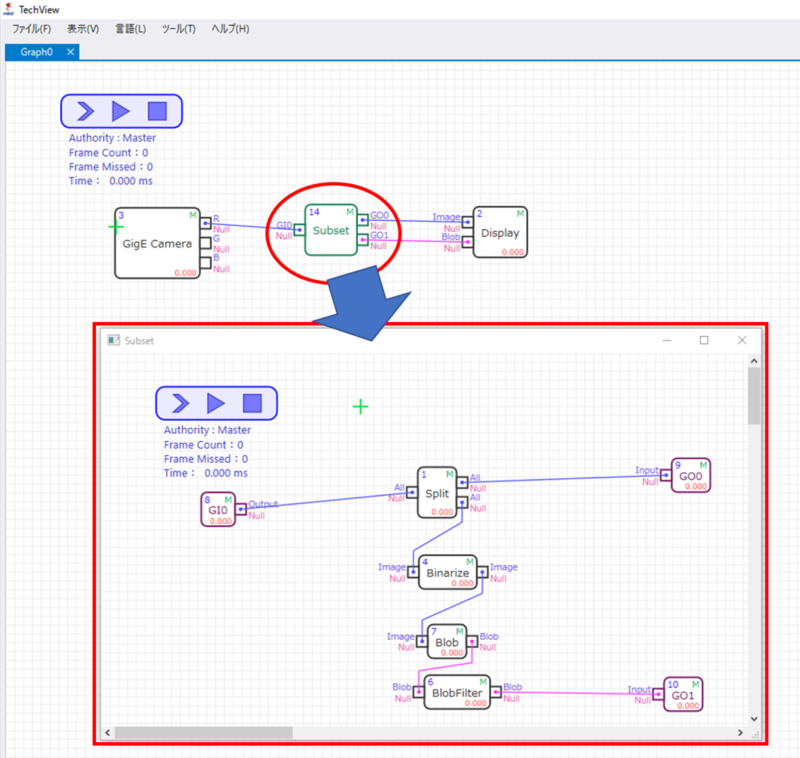This screenshot has height=758, width=800.
Task: Select the BlobFilter node
Action: [456, 691]
